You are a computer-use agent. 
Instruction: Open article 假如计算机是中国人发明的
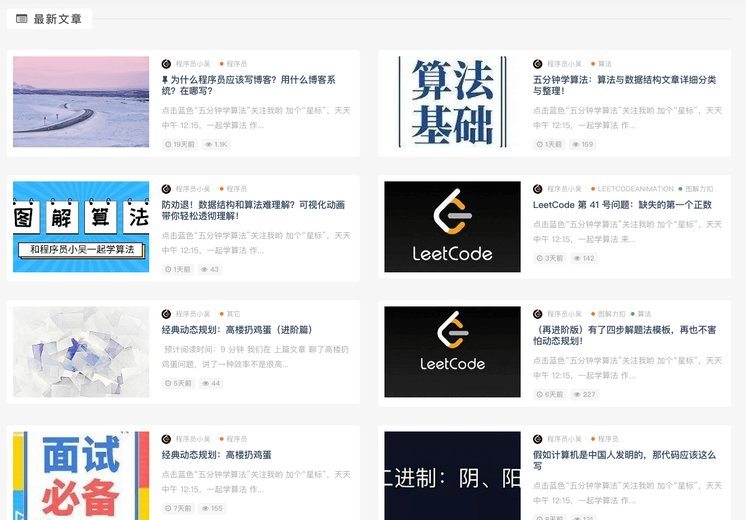tap(624, 460)
